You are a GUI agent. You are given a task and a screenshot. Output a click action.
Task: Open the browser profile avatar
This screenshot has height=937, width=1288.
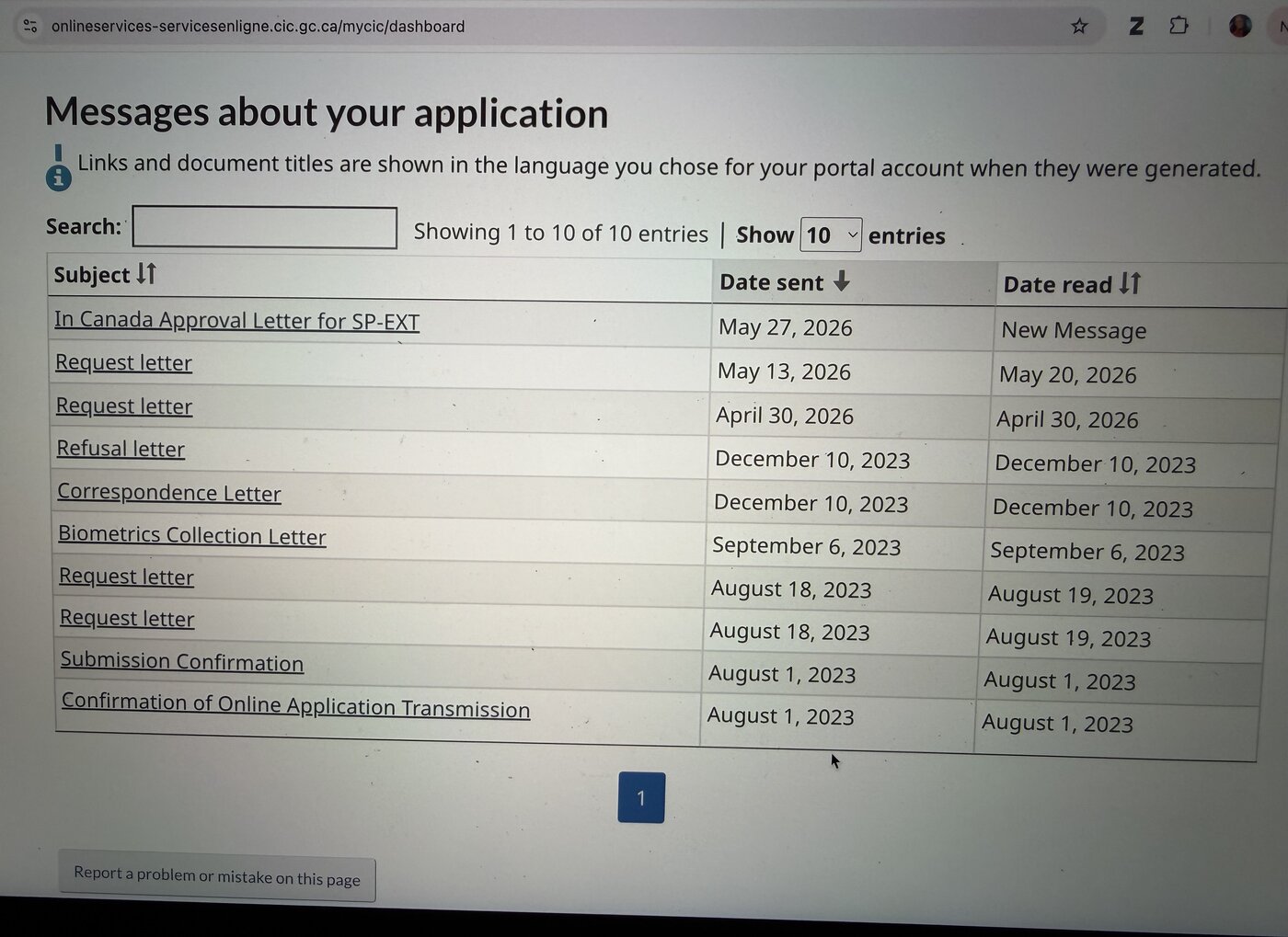tap(1240, 26)
